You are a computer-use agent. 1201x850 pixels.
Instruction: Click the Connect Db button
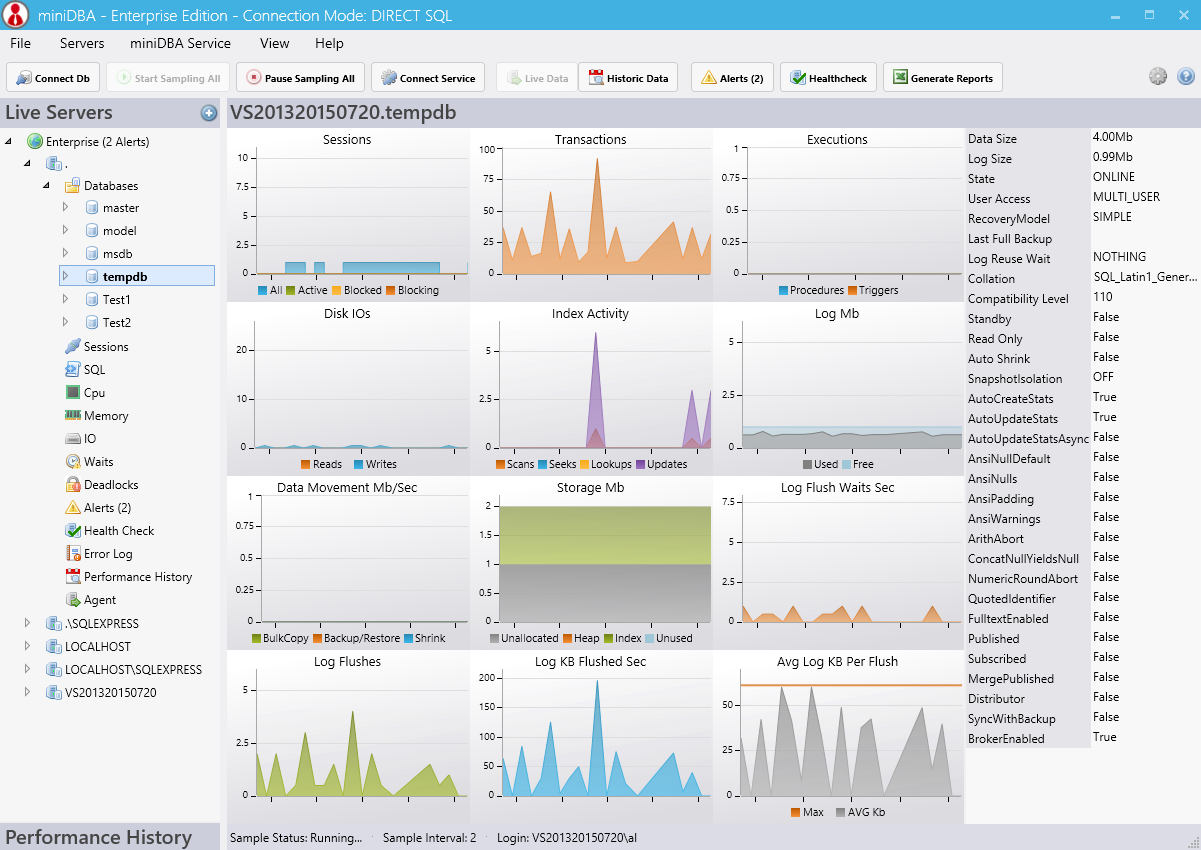coord(53,78)
